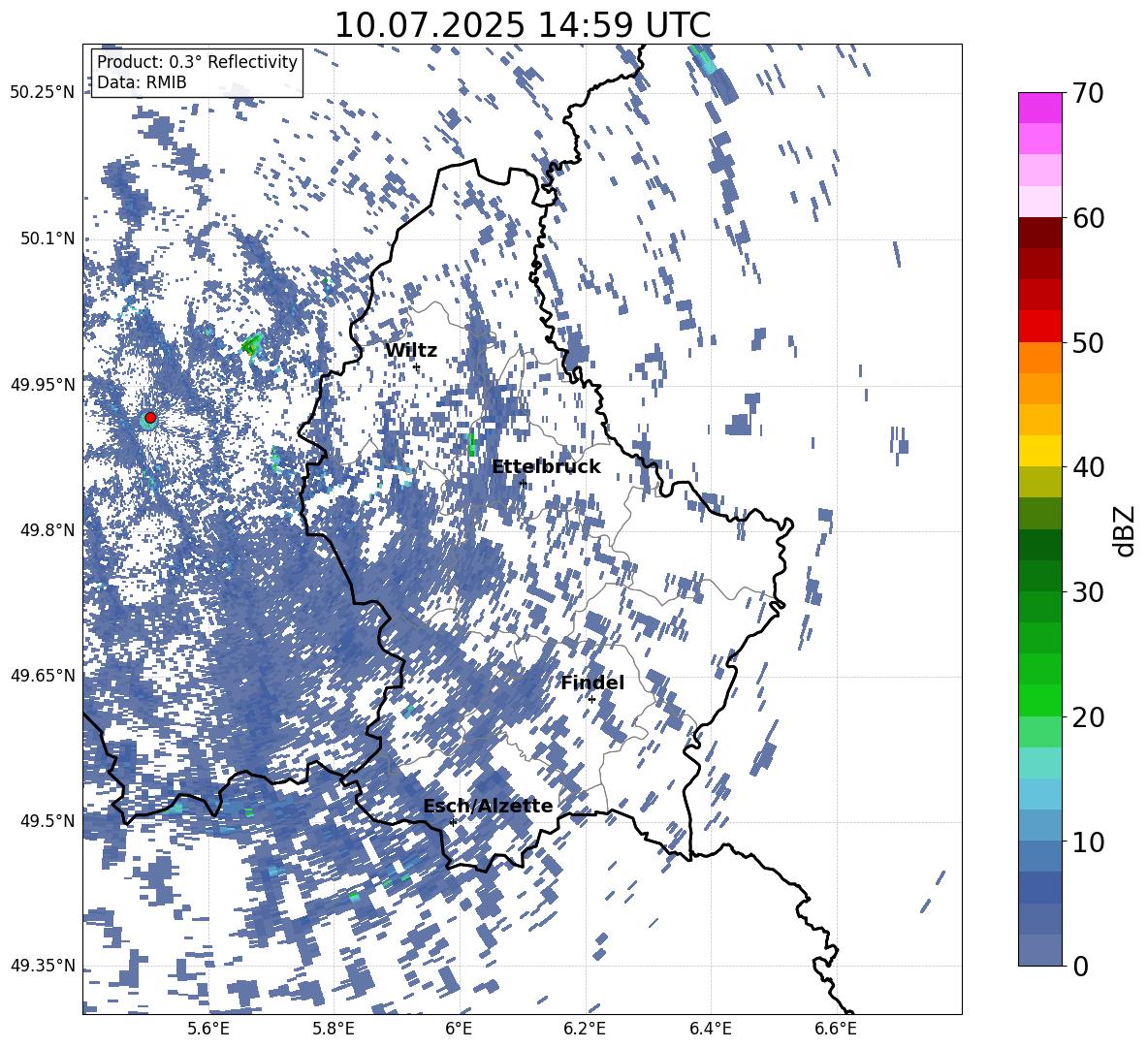Click the yellow colorbar segment above 40
1148x1048 pixels.
[x=1039, y=451]
